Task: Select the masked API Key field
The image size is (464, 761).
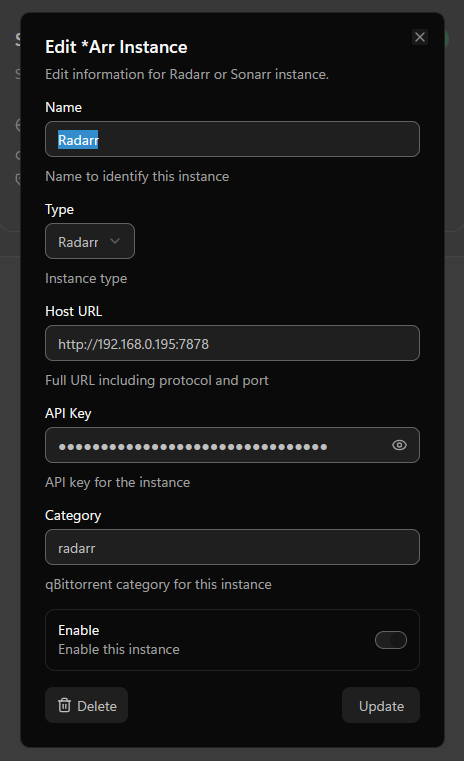Action: 232,445
